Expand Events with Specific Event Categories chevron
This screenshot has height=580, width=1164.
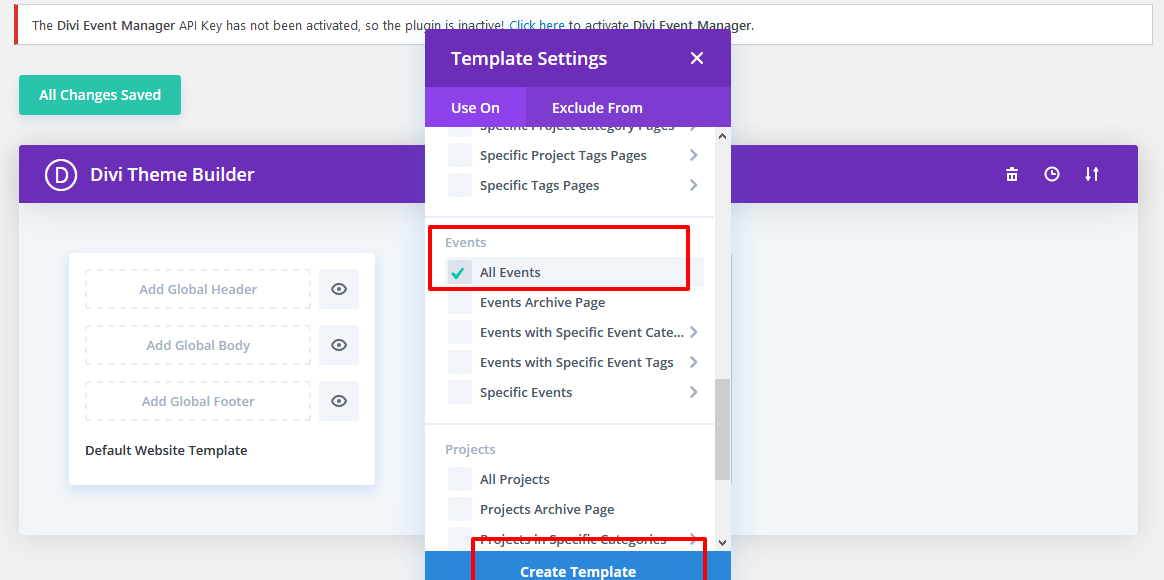click(693, 332)
